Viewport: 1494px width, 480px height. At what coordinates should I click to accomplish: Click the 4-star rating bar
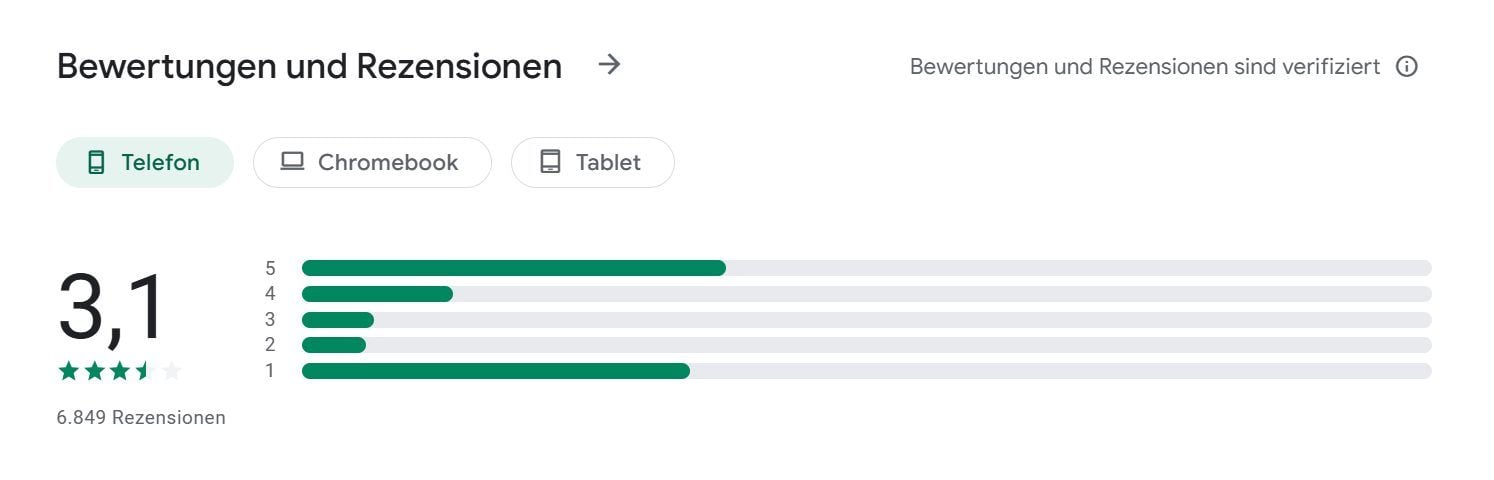pos(866,294)
